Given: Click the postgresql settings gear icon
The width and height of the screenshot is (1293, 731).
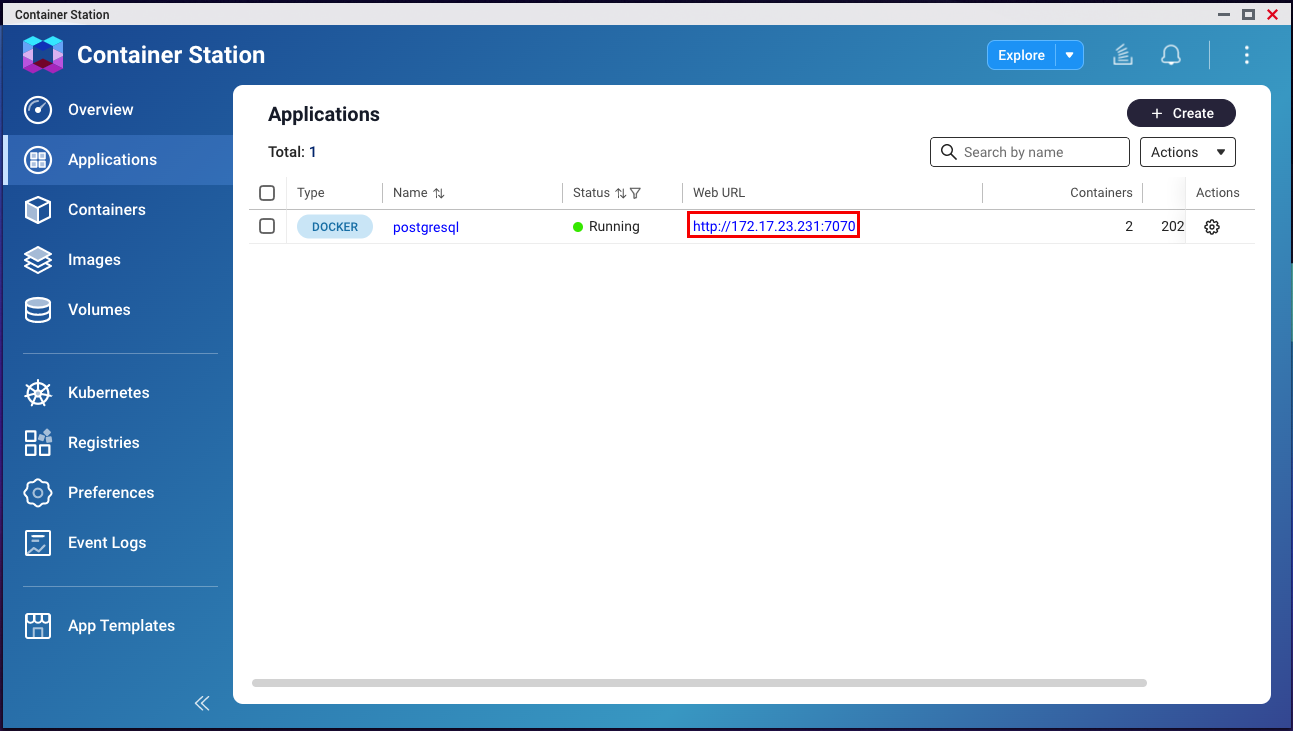Looking at the screenshot, I should click(x=1212, y=227).
